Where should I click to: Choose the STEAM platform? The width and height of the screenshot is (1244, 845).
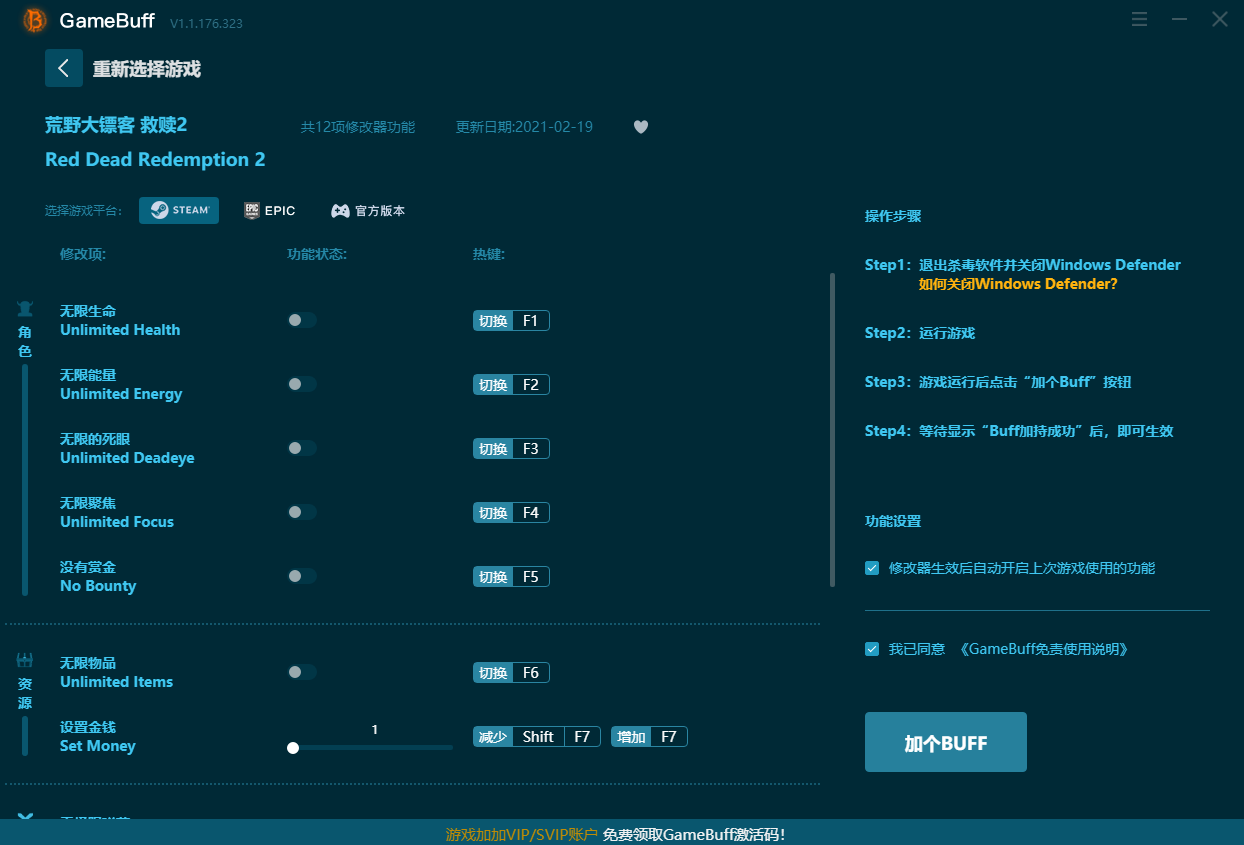[179, 210]
